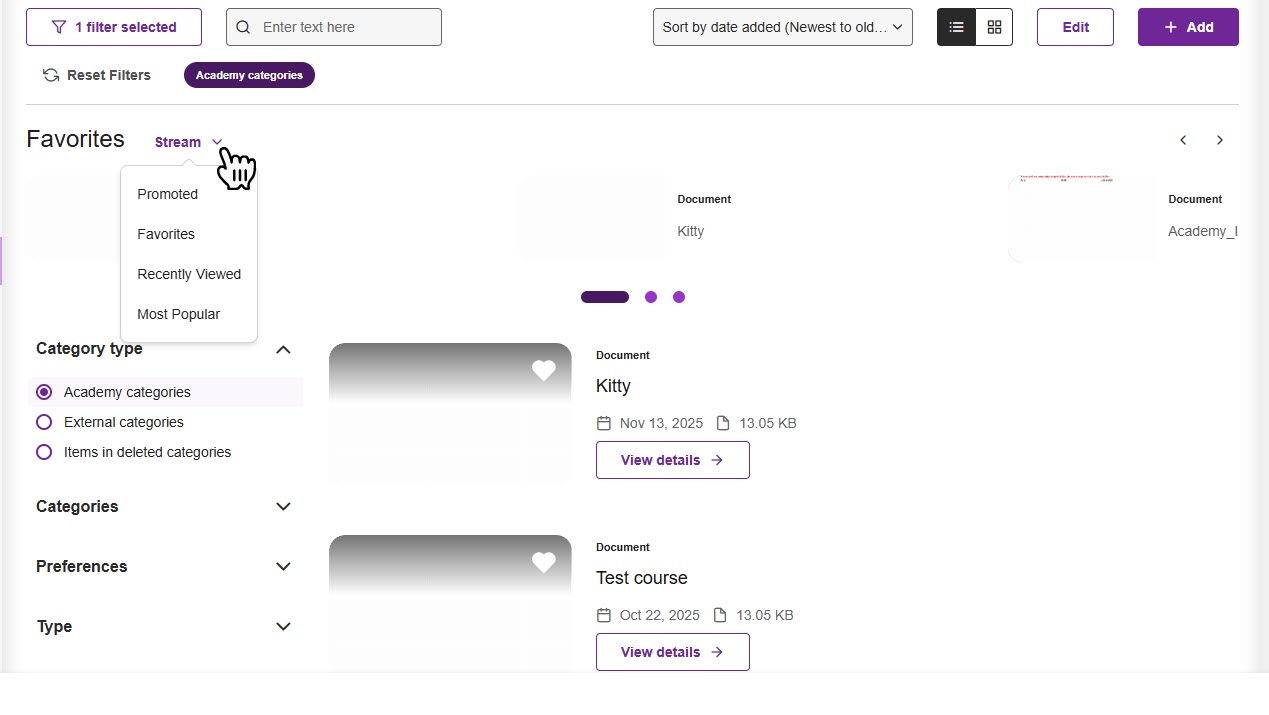The height and width of the screenshot is (715, 1269).
Task: Click the Reset Filters refresh icon
Action: (x=51, y=75)
